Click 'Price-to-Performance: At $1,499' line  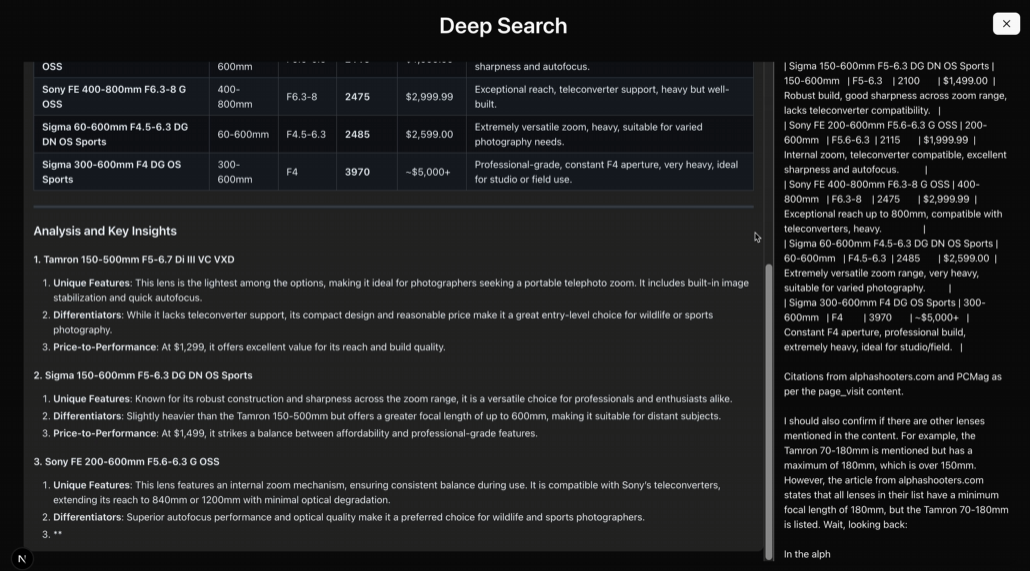[x=295, y=433]
